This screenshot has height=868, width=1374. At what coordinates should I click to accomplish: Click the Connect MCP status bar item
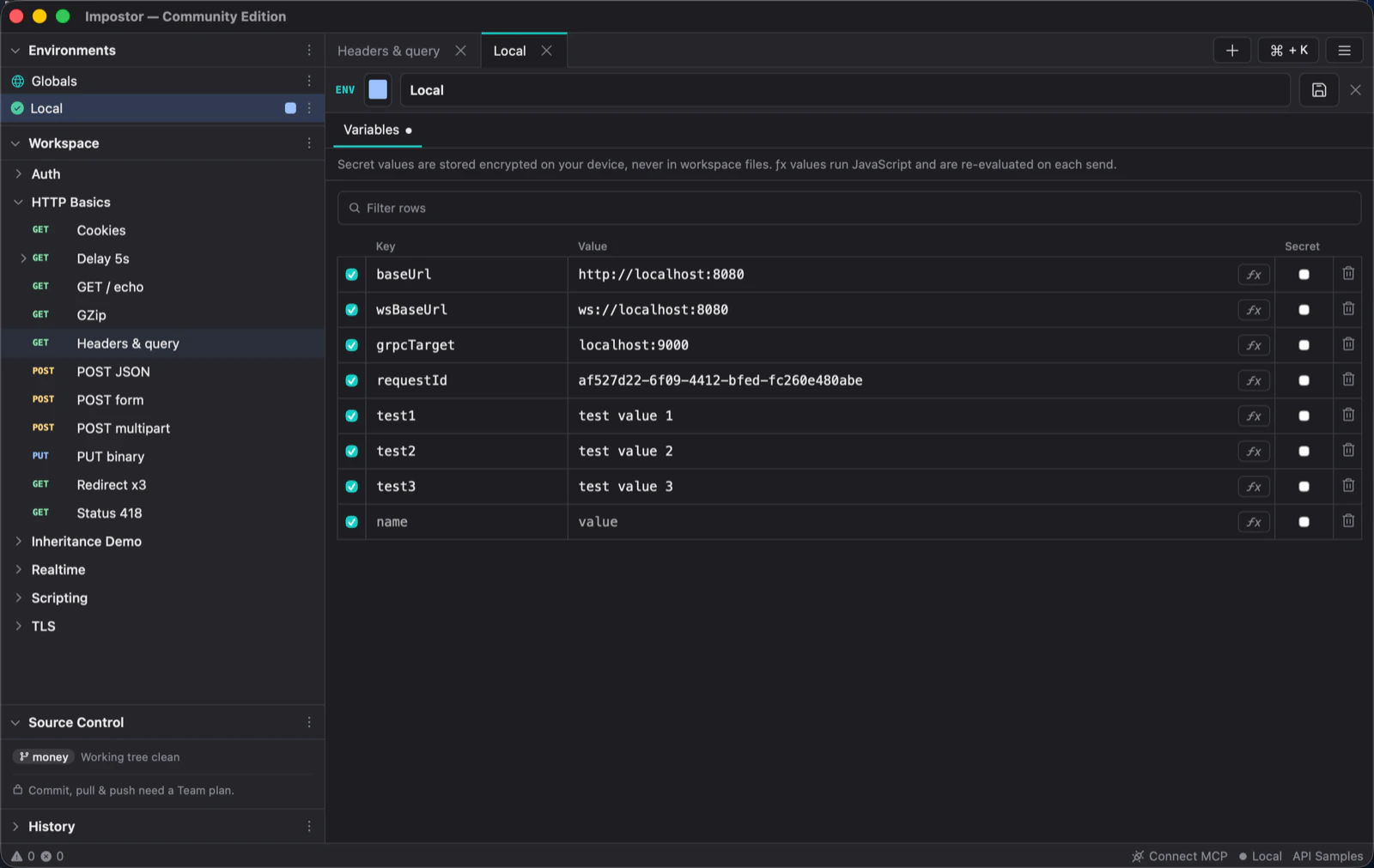coord(1180,856)
